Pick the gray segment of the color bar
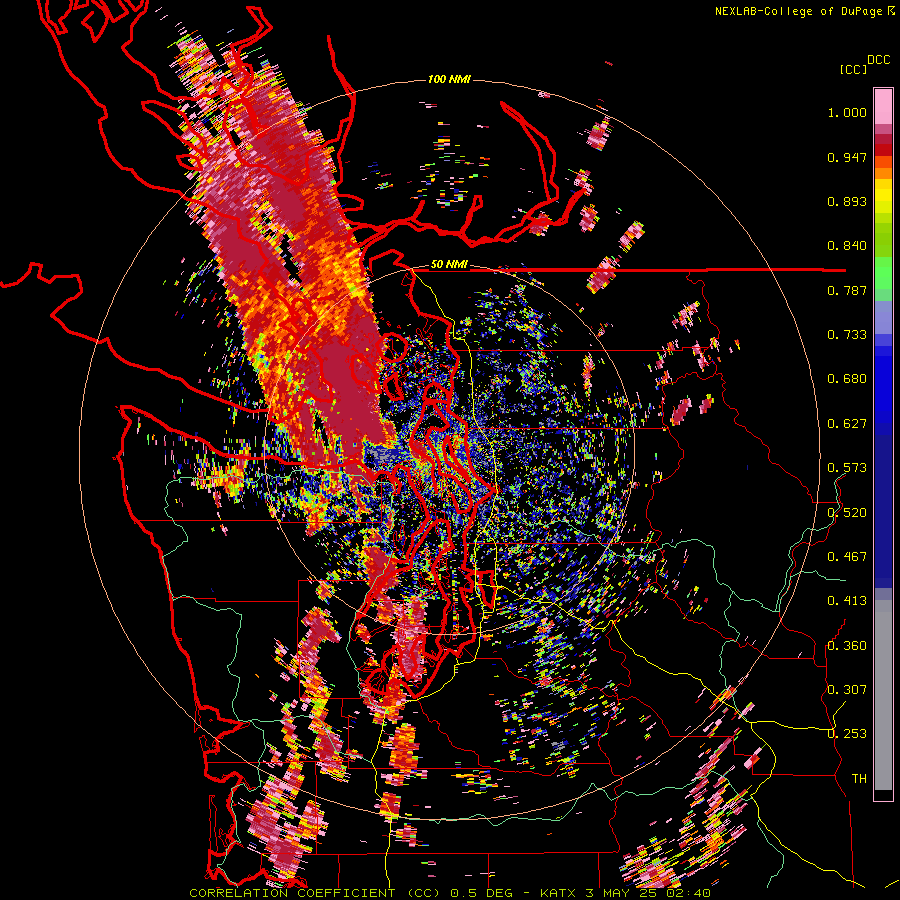Viewport: 900px width, 900px height. coord(883,695)
